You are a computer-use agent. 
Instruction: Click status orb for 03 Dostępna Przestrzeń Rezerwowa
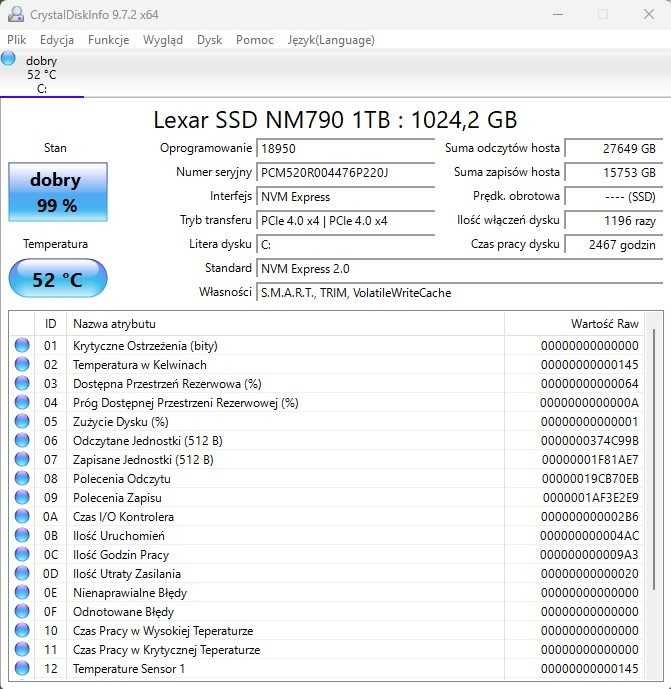click(22, 383)
